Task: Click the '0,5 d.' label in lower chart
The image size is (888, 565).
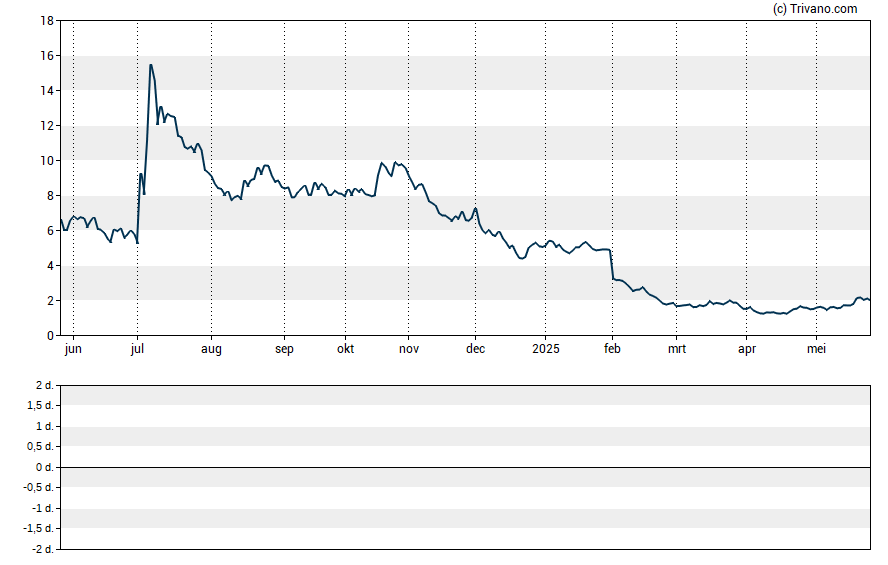Action: tap(40, 447)
